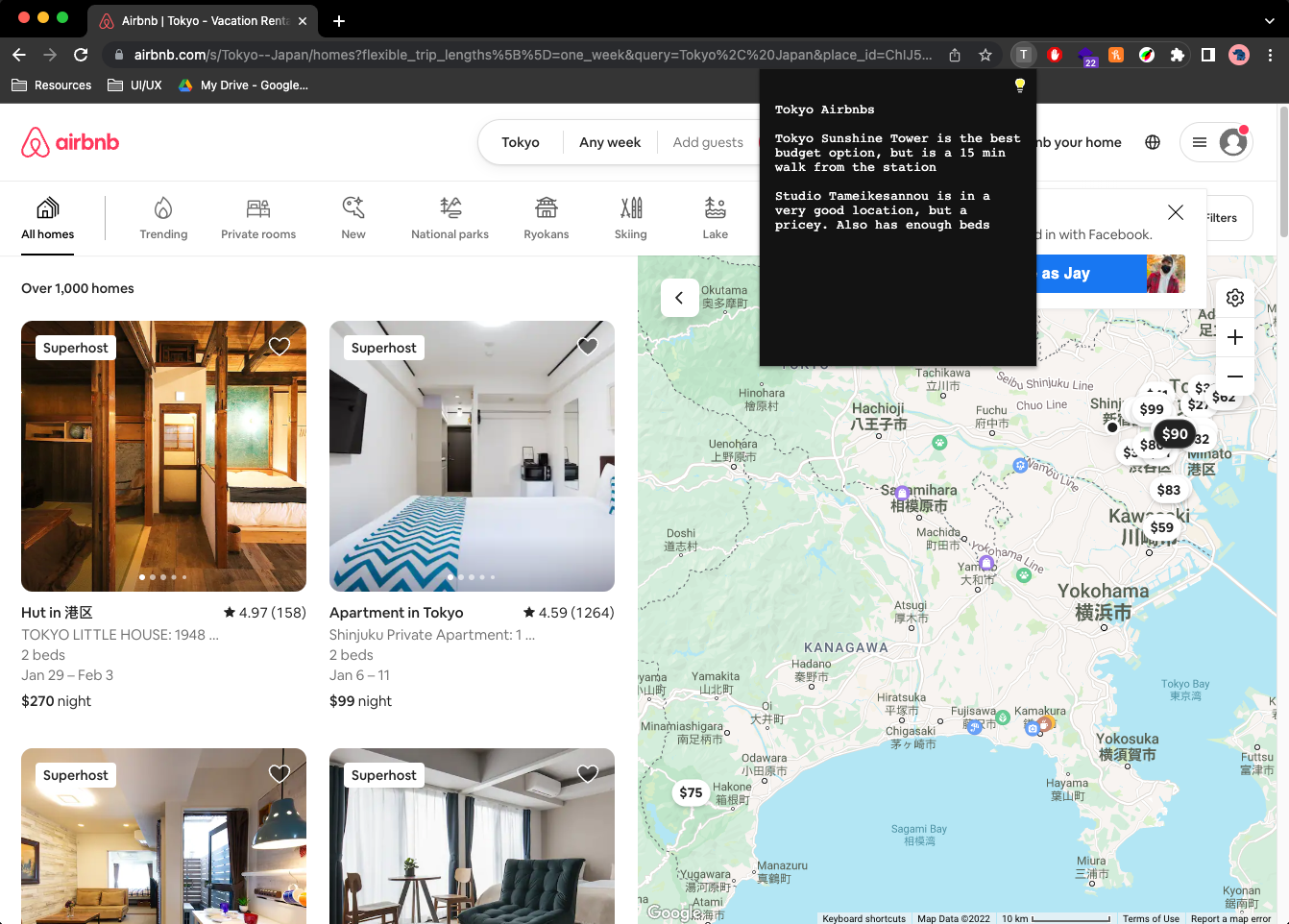
Task: Collapse the map with arrow button
Action: (679, 298)
